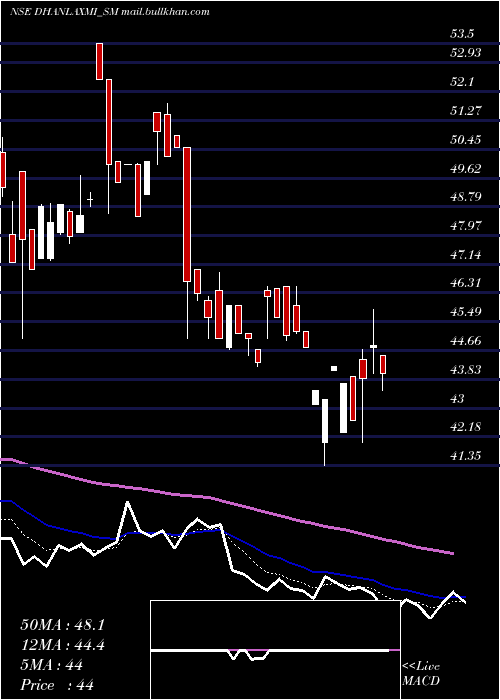Click the <<Live MACD label
The width and height of the screenshot is (500, 700).
(x=421, y=674)
